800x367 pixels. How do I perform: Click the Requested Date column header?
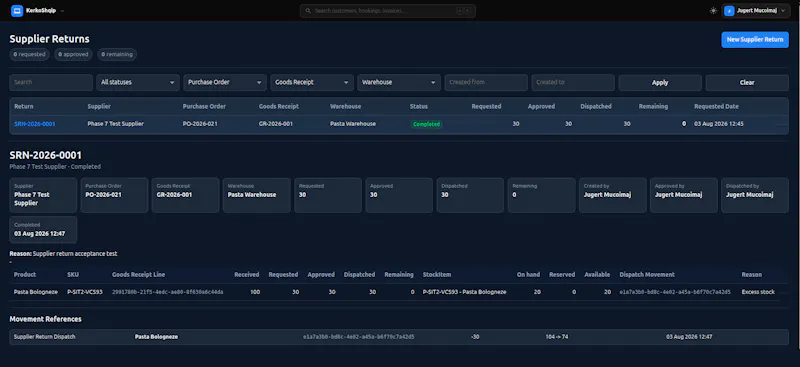coord(716,107)
